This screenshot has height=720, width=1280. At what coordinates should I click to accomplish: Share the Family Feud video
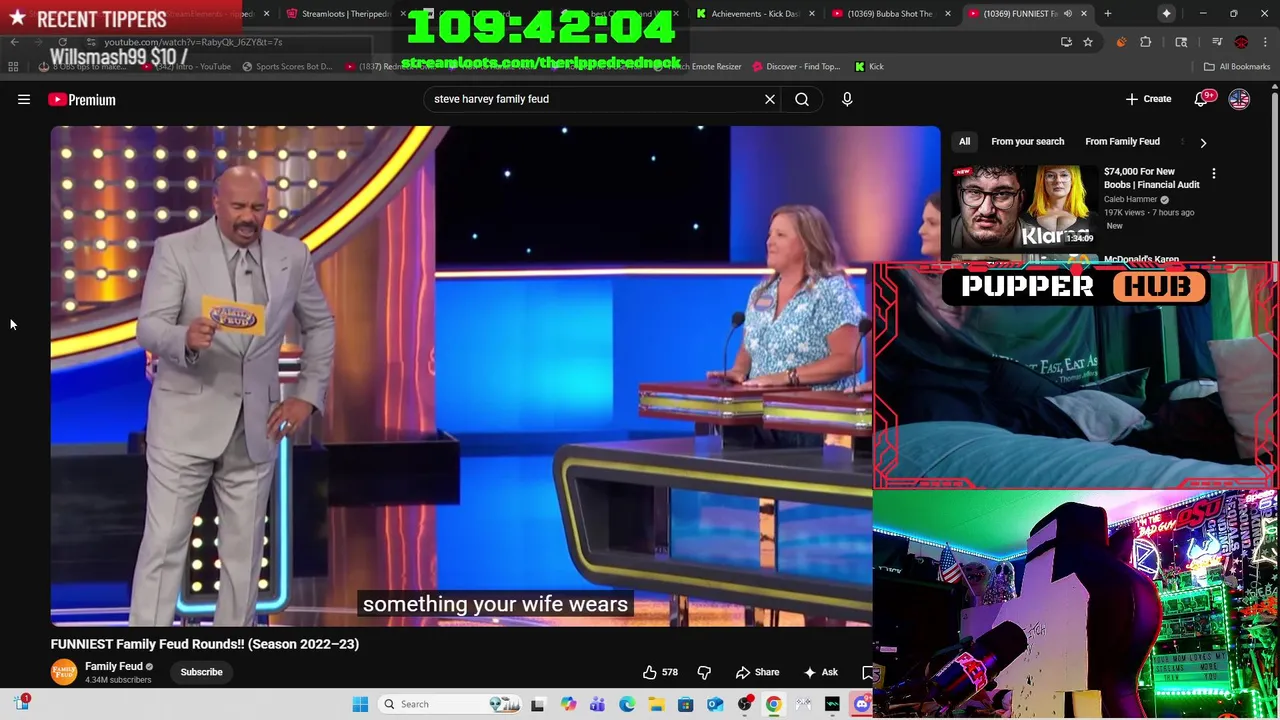click(757, 672)
